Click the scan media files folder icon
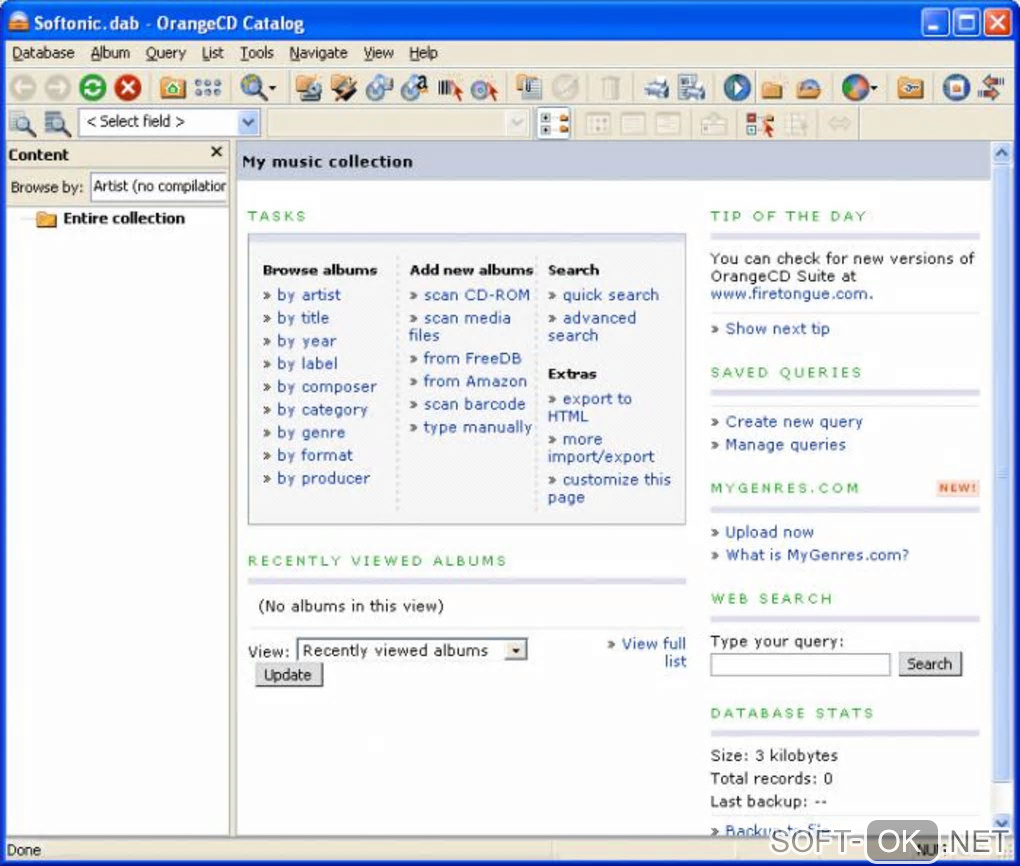Viewport: 1020px width, 866px height. (x=343, y=87)
